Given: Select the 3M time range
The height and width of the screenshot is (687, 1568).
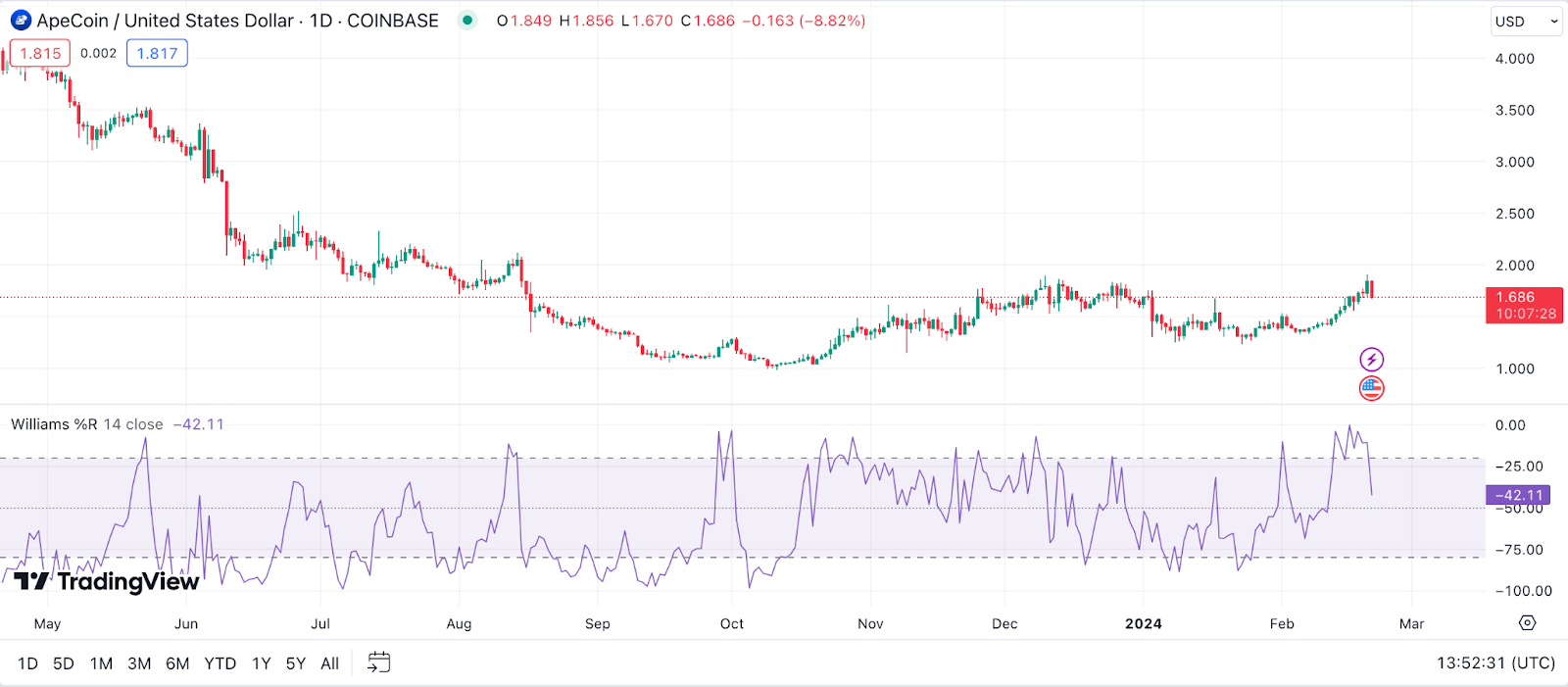Looking at the screenshot, I should (139, 663).
